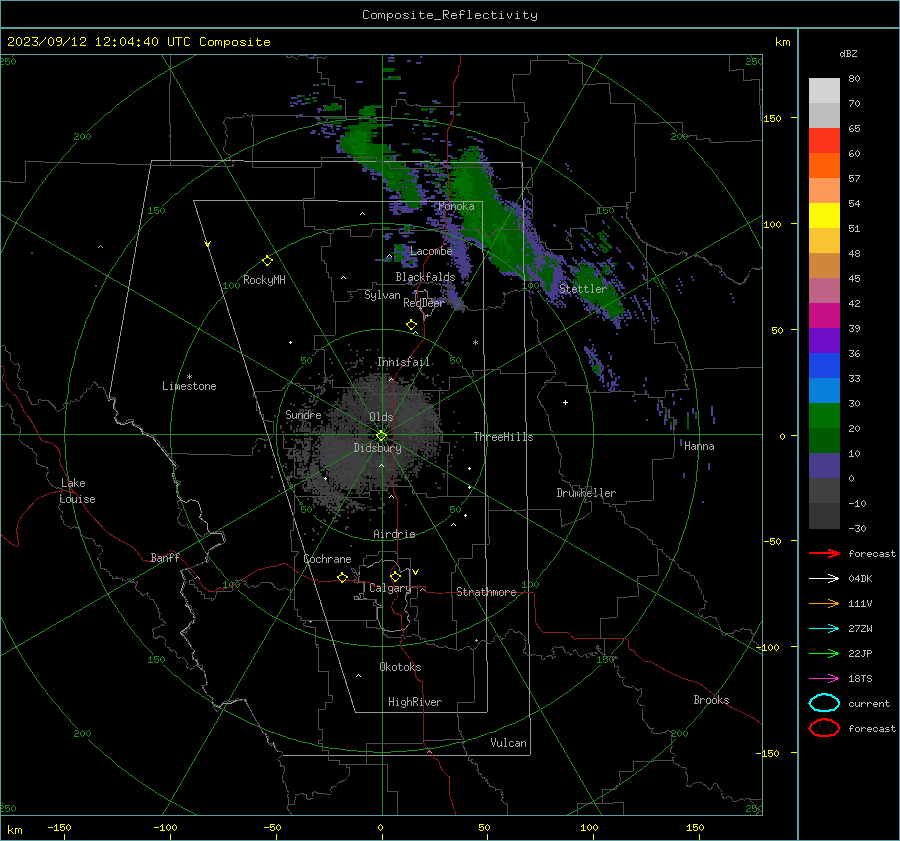Click the Blackfalds label
Screen dimensions: 900x841
pyautogui.click(x=425, y=277)
